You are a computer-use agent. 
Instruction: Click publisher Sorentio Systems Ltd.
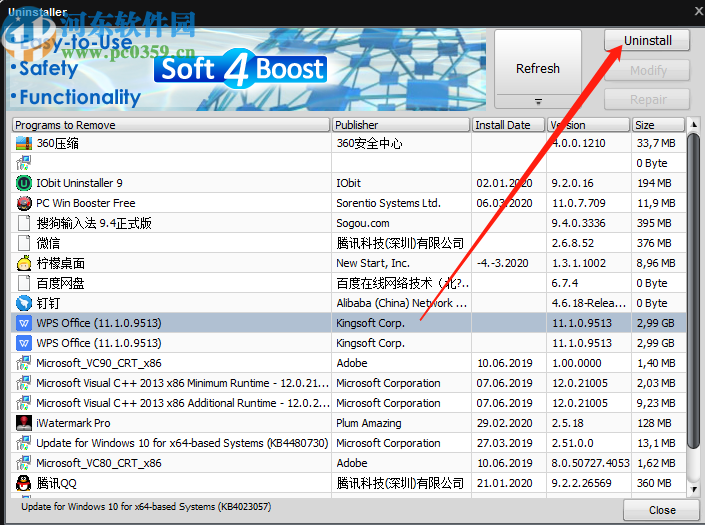[x=388, y=203]
